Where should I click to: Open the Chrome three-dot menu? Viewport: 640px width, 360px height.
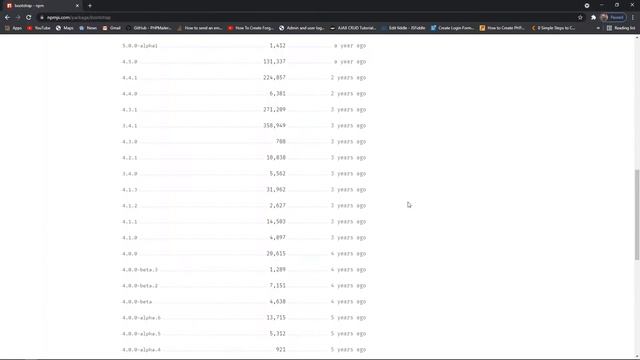(633, 18)
